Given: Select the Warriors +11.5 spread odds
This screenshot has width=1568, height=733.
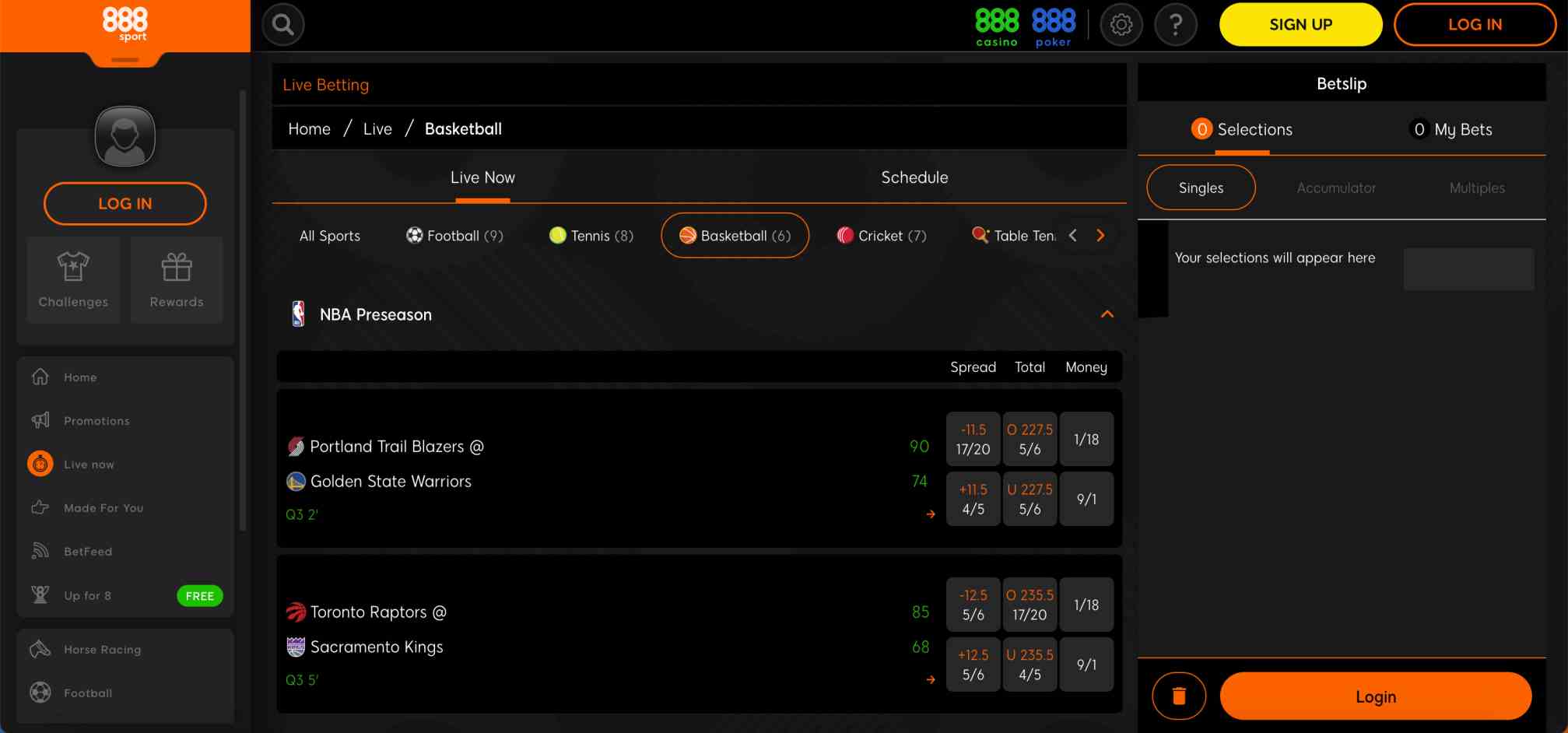Looking at the screenshot, I should pos(973,498).
